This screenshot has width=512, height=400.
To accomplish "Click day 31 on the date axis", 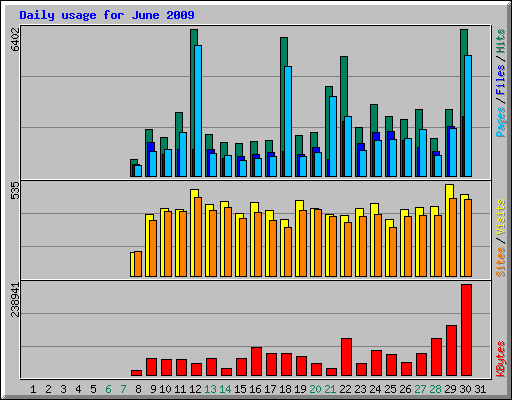I will click(480, 389).
